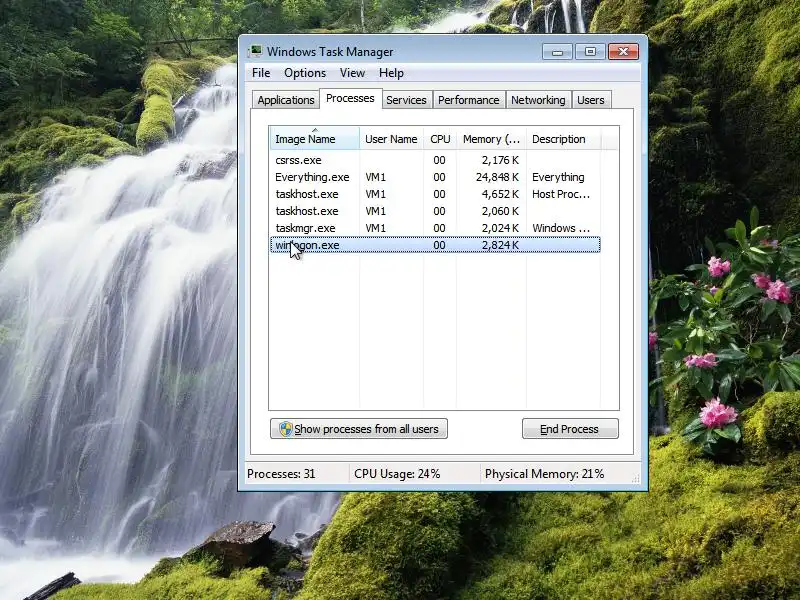Sort by User Name column header
The image size is (800, 600).
pyautogui.click(x=391, y=139)
